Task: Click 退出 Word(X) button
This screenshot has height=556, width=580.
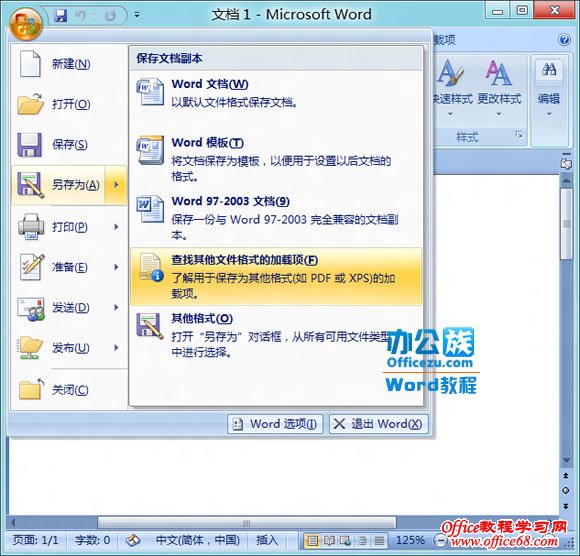Action: point(378,424)
